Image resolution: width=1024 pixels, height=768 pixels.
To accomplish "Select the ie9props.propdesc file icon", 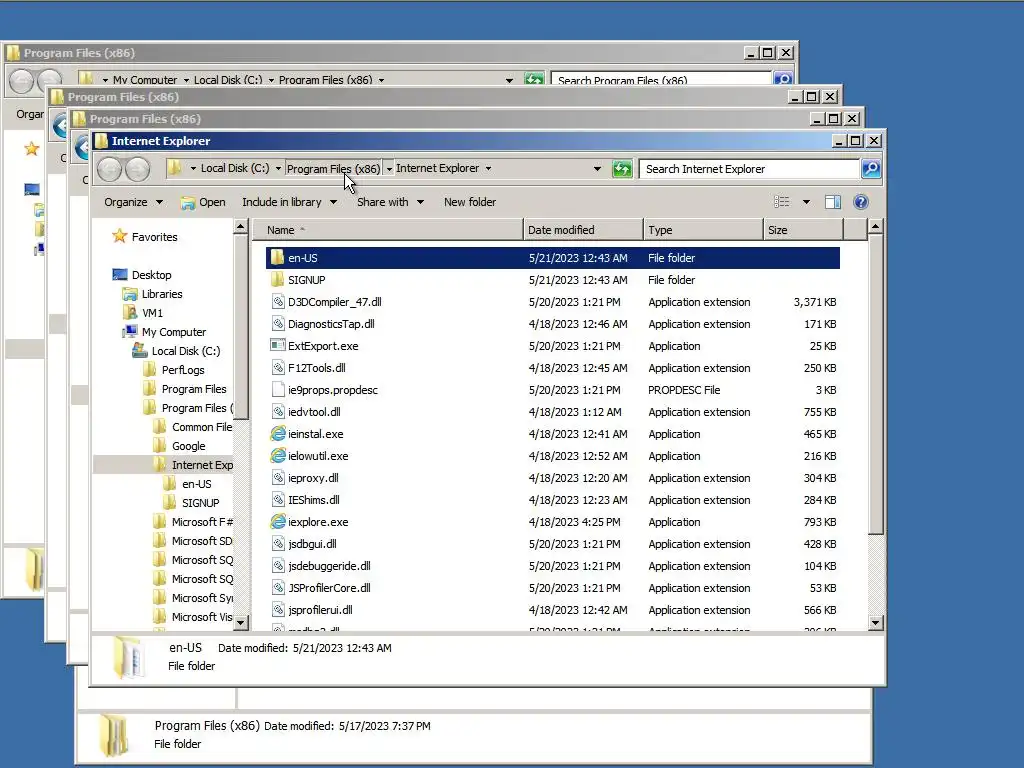I will [278, 390].
